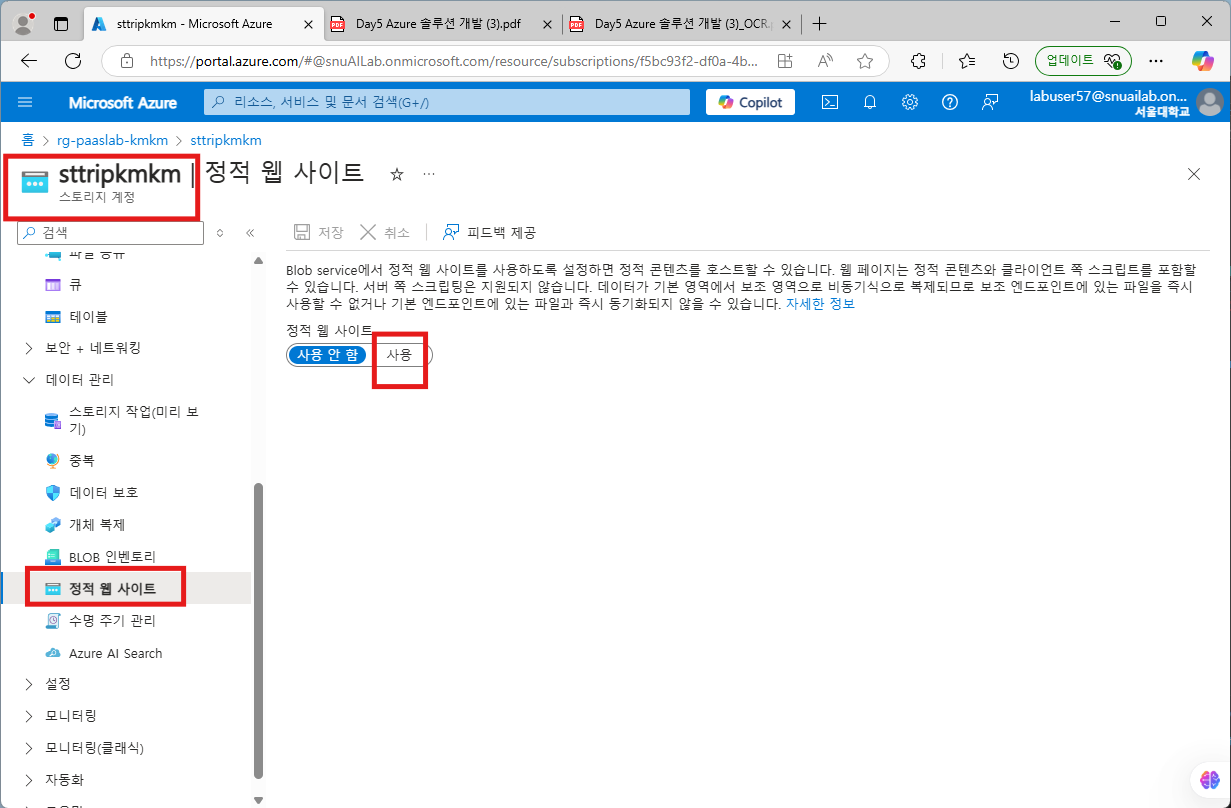The width and height of the screenshot is (1231, 808).
Task: Click the Azure global search field
Action: pyautogui.click(x=447, y=102)
